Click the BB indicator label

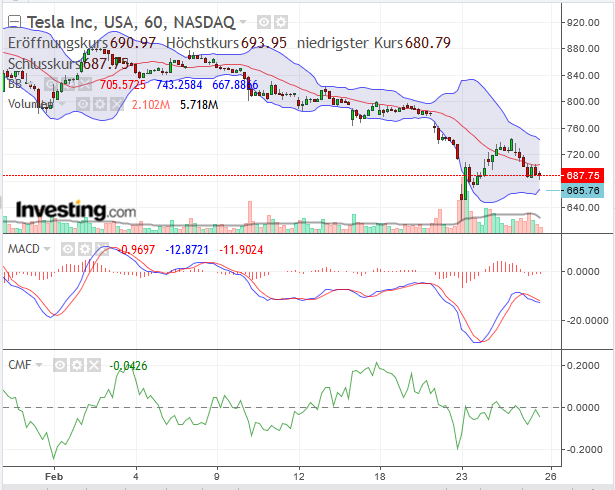coord(15,84)
